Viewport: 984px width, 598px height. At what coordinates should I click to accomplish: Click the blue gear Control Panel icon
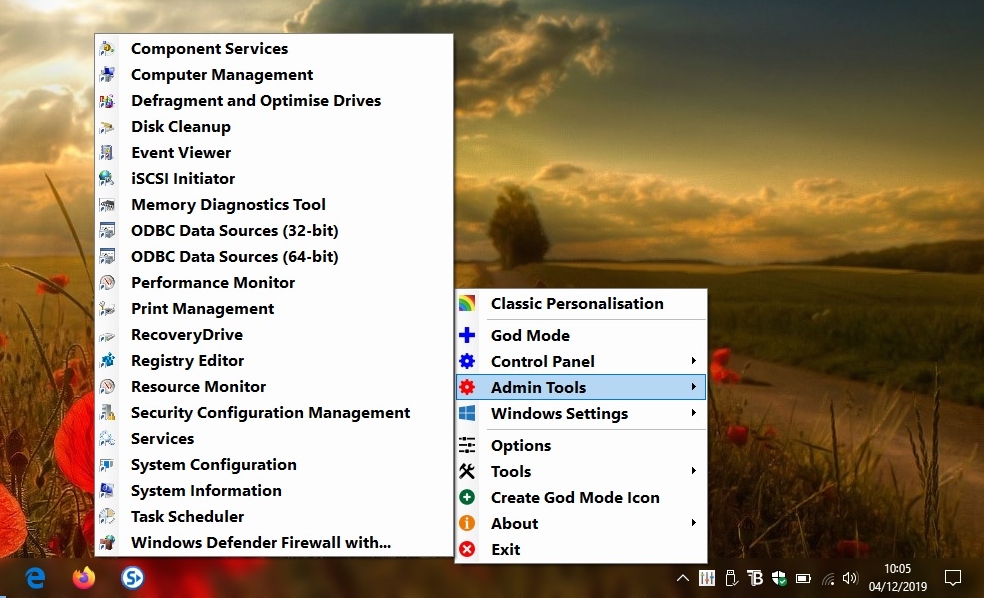click(467, 361)
